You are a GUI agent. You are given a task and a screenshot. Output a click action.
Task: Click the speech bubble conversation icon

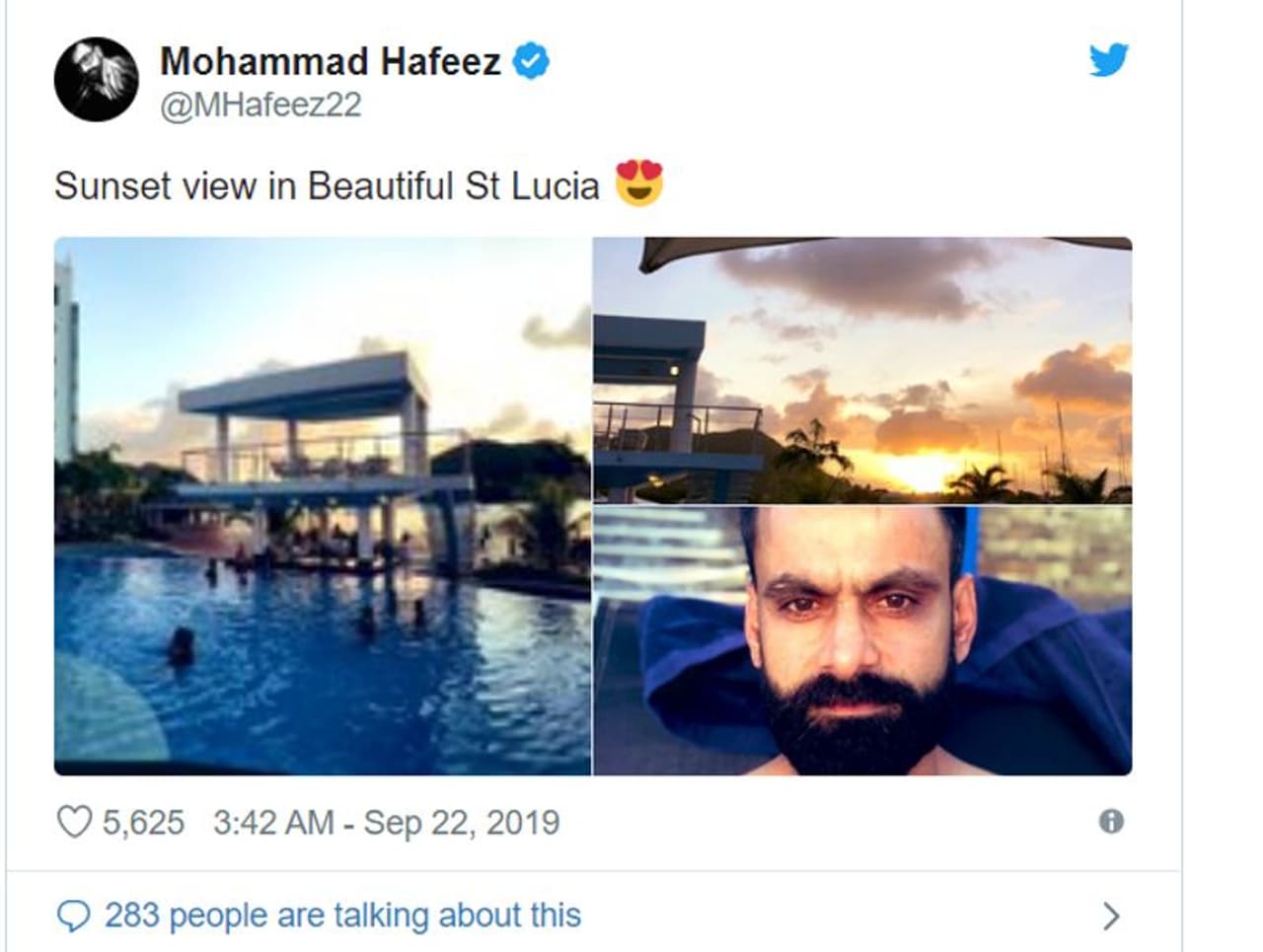pyautogui.click(x=74, y=916)
